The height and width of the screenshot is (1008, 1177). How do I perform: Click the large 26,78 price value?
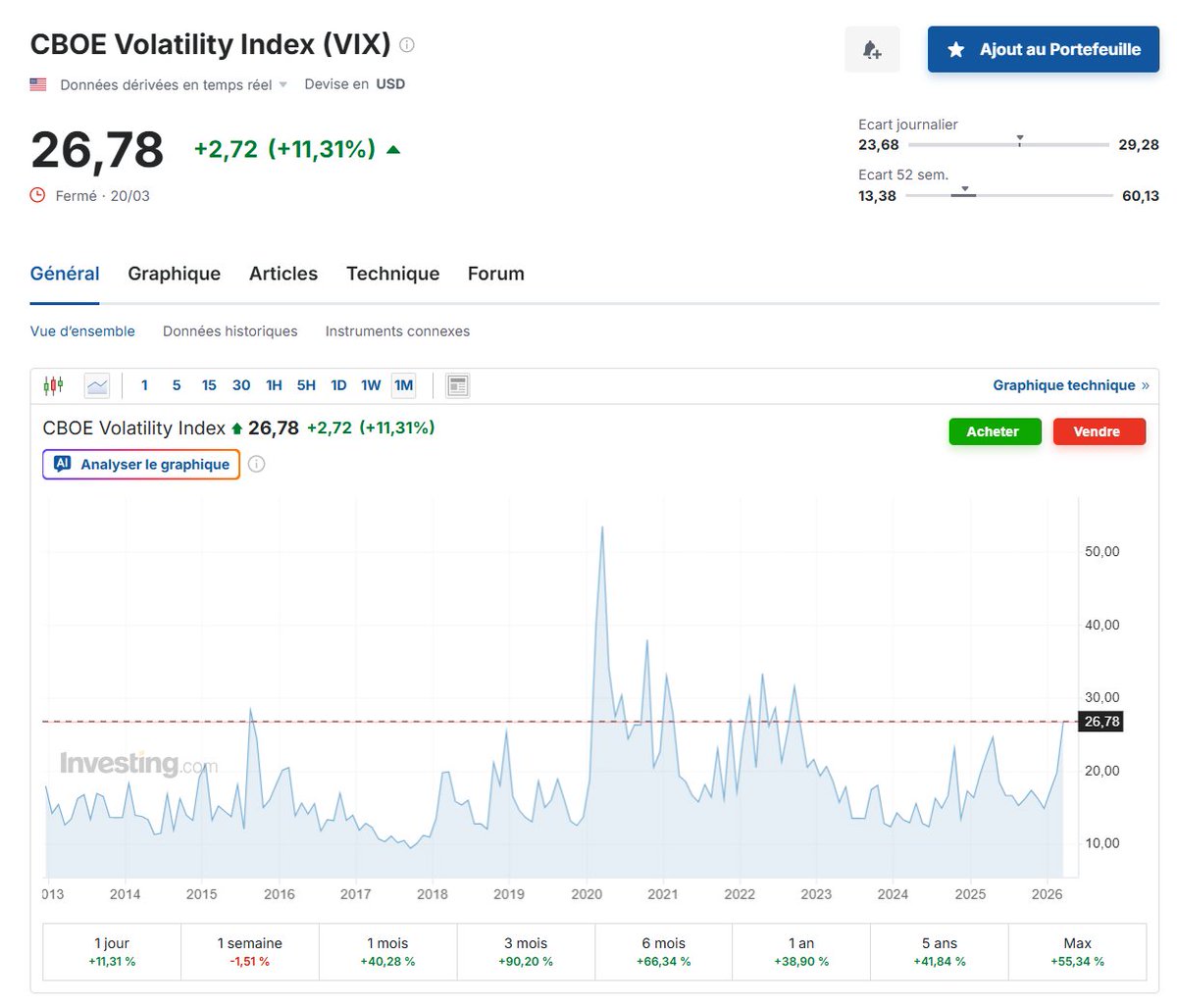click(97, 150)
